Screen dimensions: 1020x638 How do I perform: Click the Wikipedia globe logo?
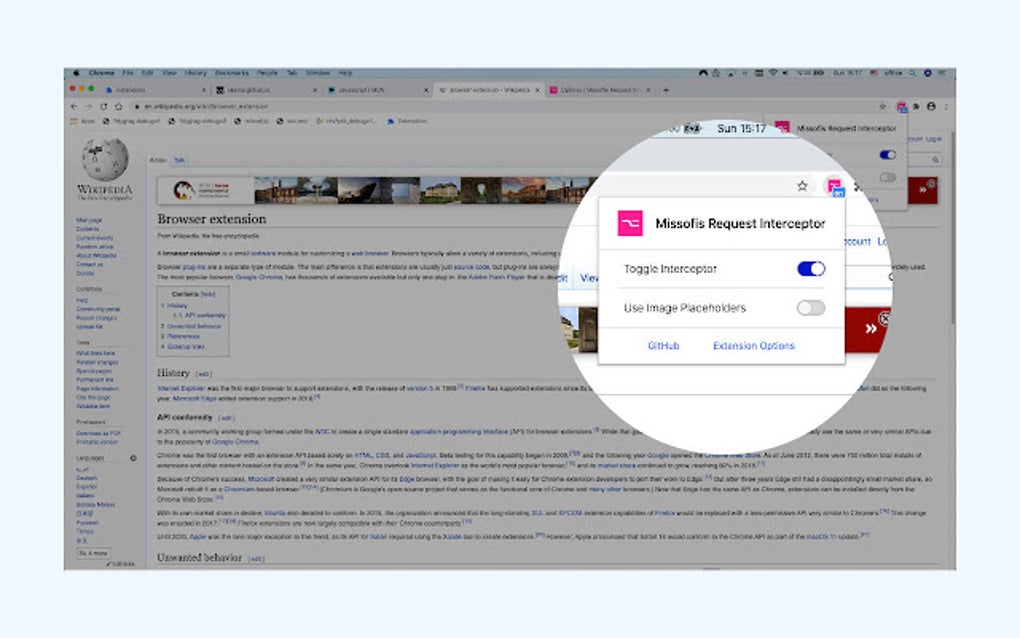(x=103, y=160)
